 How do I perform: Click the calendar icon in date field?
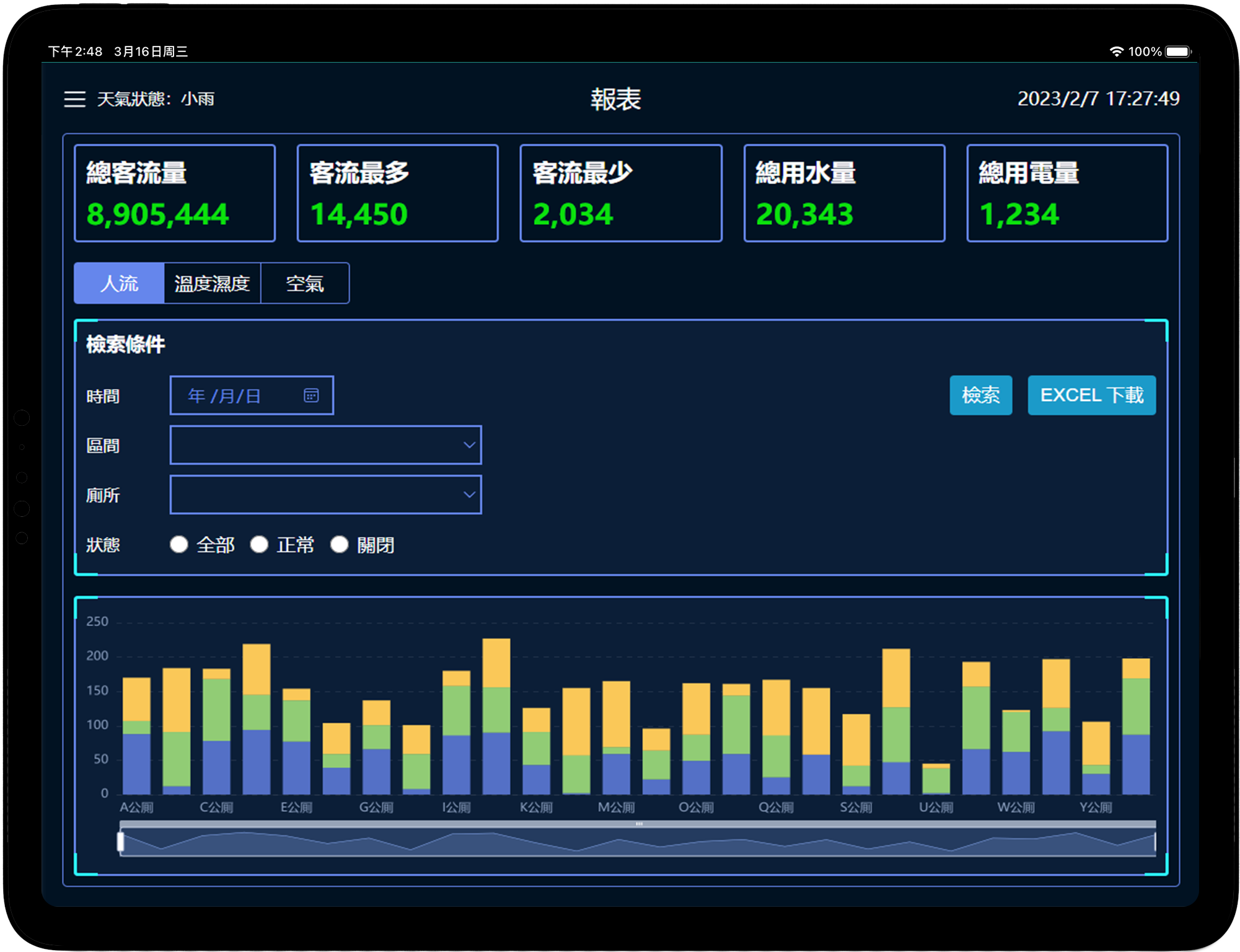tap(311, 395)
